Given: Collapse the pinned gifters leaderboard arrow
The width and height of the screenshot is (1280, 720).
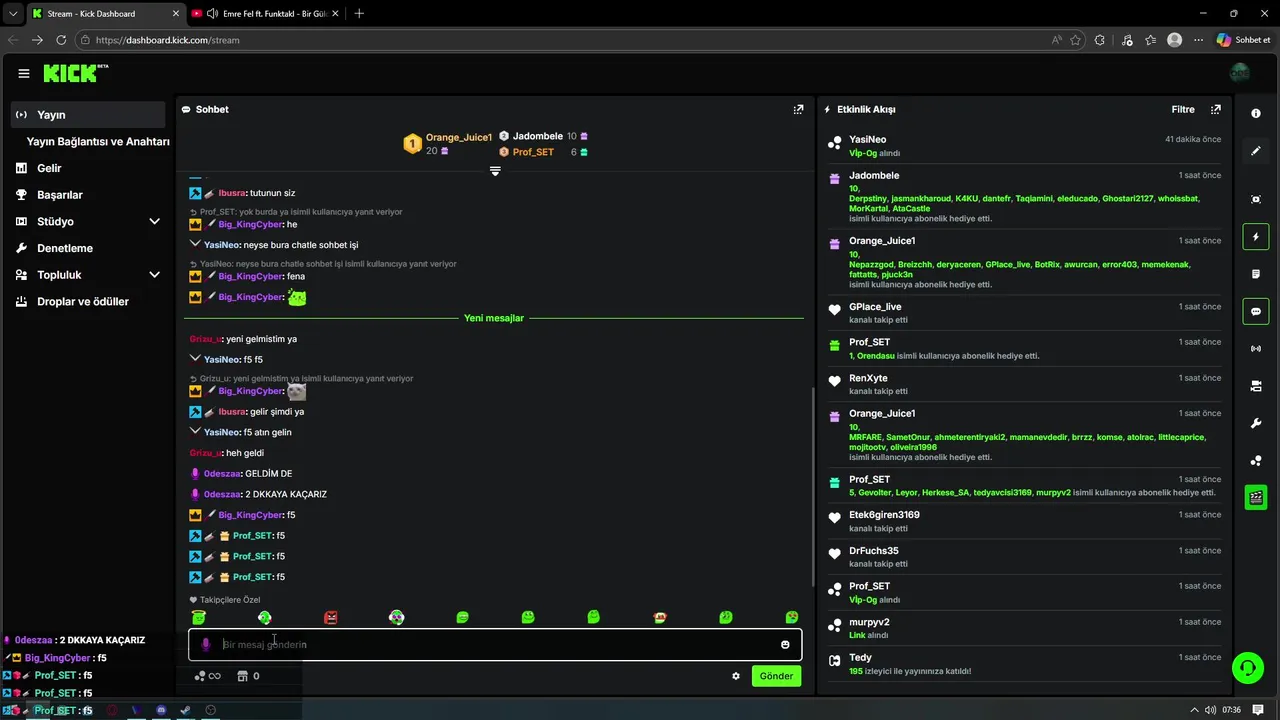Looking at the screenshot, I should pyautogui.click(x=495, y=172).
